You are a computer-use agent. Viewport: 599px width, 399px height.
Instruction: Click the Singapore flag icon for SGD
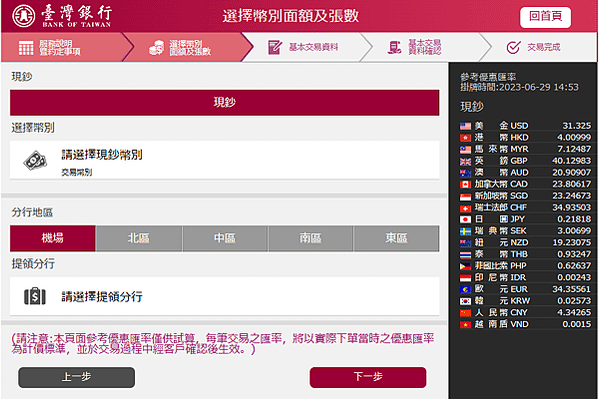(465, 196)
